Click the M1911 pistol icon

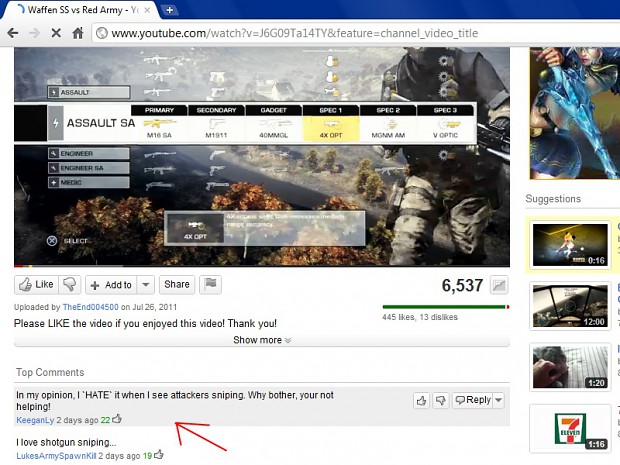point(216,124)
